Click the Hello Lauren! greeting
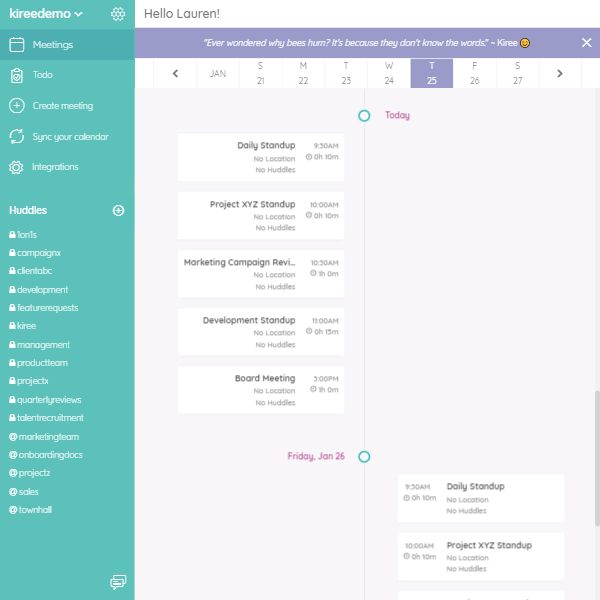The height and width of the screenshot is (600, 600). click(182, 14)
